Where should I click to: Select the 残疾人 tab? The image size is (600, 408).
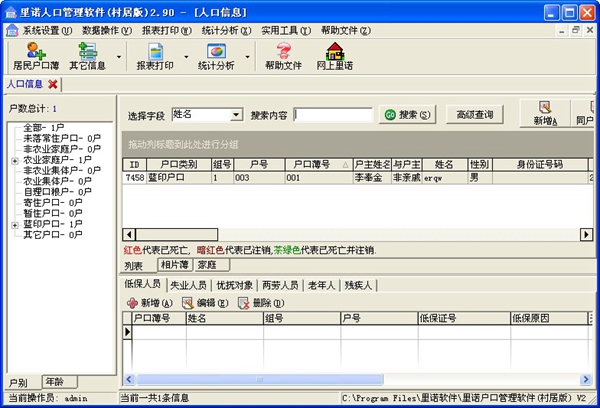coord(358,285)
